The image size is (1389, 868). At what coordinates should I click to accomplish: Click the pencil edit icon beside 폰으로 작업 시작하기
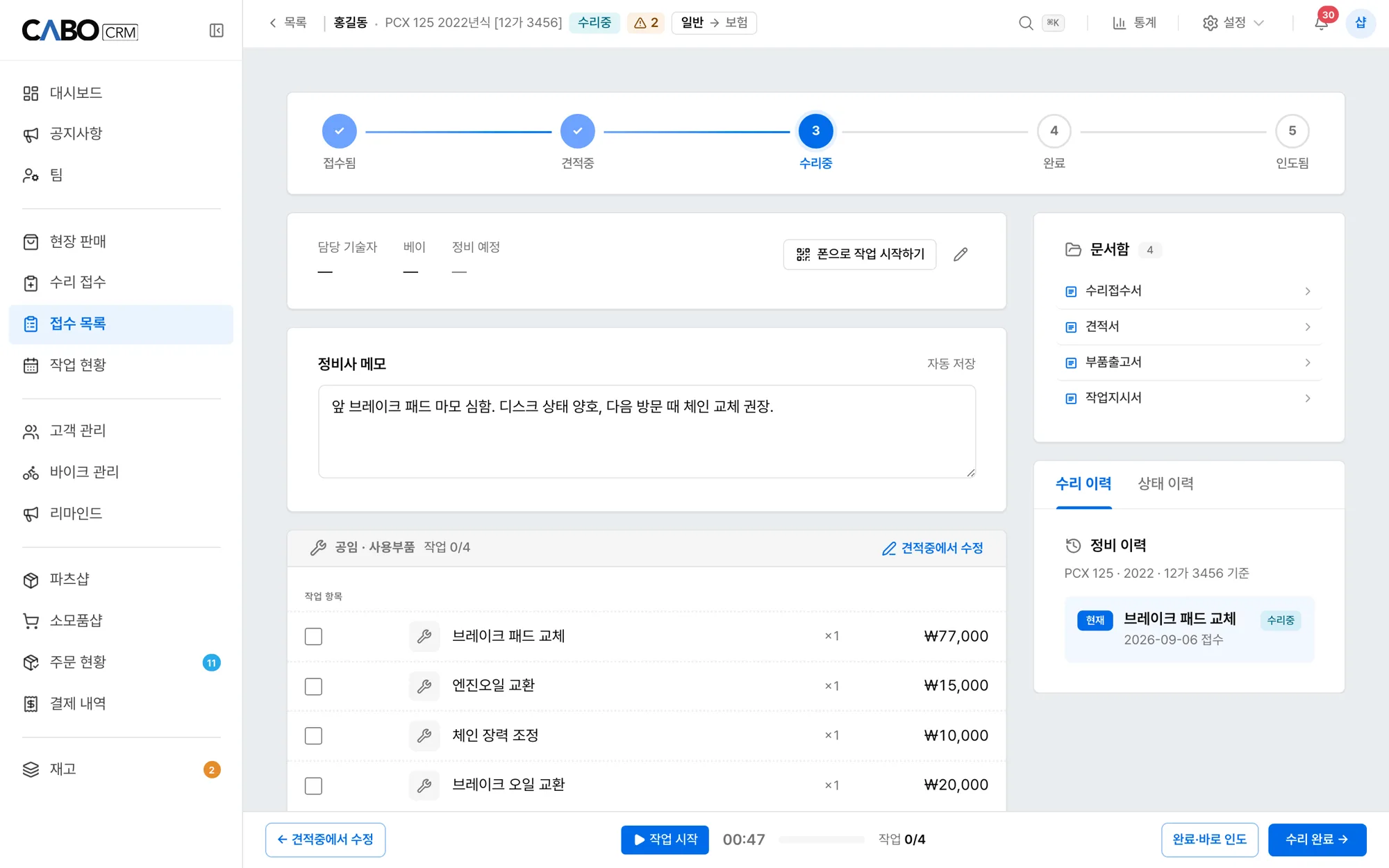[960, 254]
